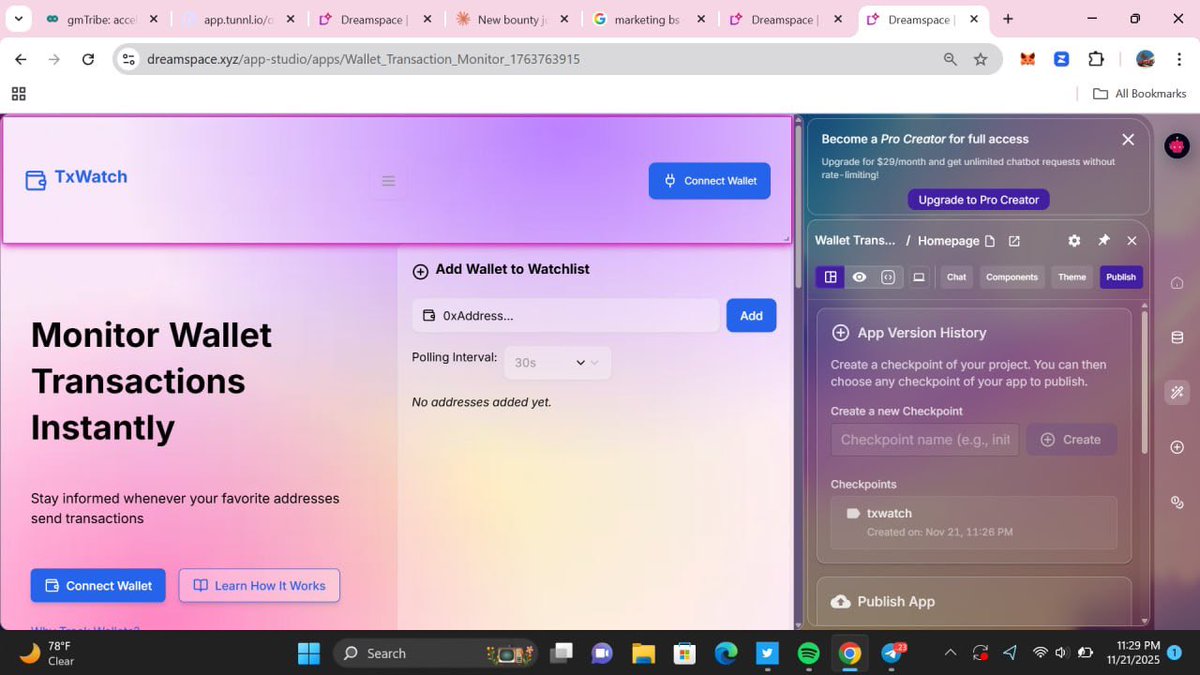Click the 0xAddress input field
This screenshot has height=675, width=1200.
(x=565, y=315)
